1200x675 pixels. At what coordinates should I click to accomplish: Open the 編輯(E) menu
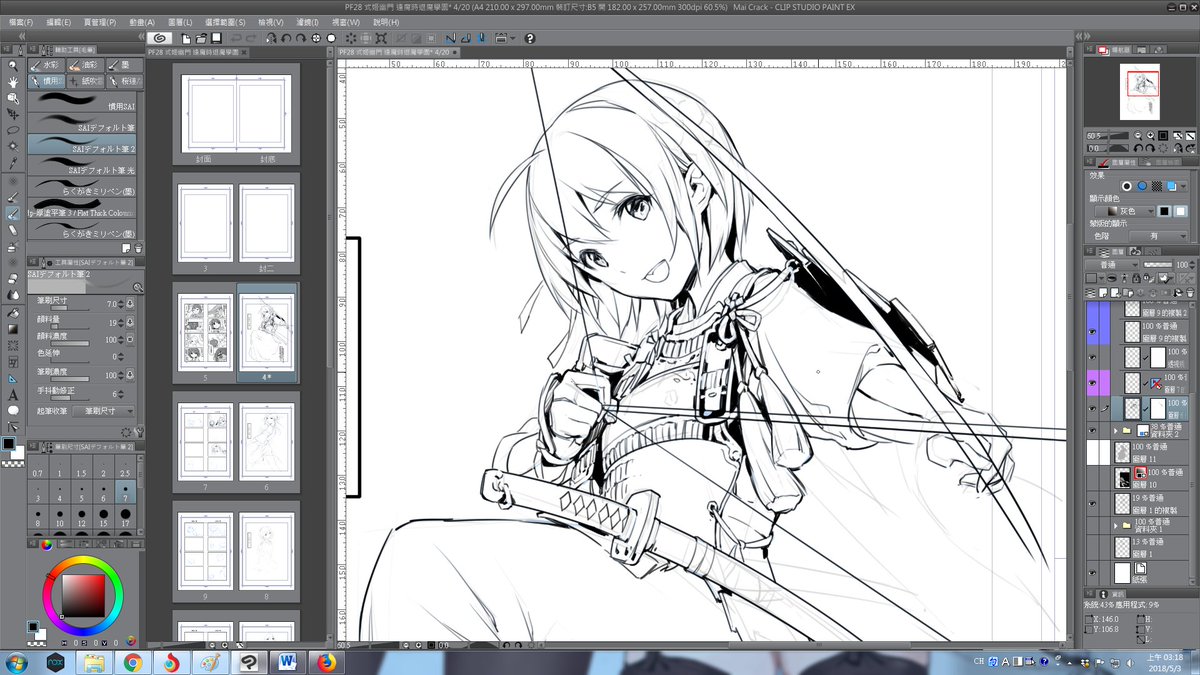pos(59,21)
